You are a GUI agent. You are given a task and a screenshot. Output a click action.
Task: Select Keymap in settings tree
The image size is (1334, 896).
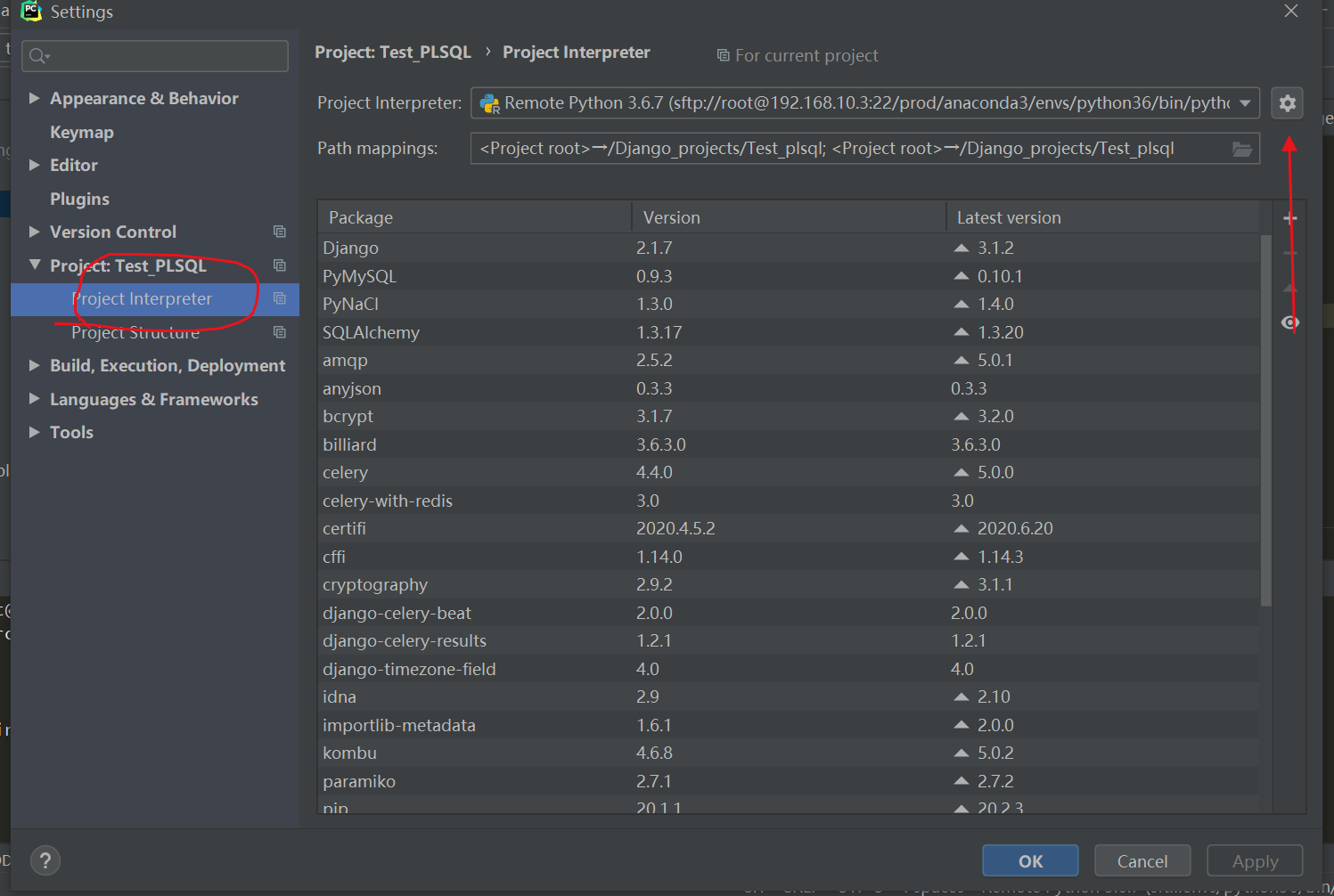tap(81, 132)
